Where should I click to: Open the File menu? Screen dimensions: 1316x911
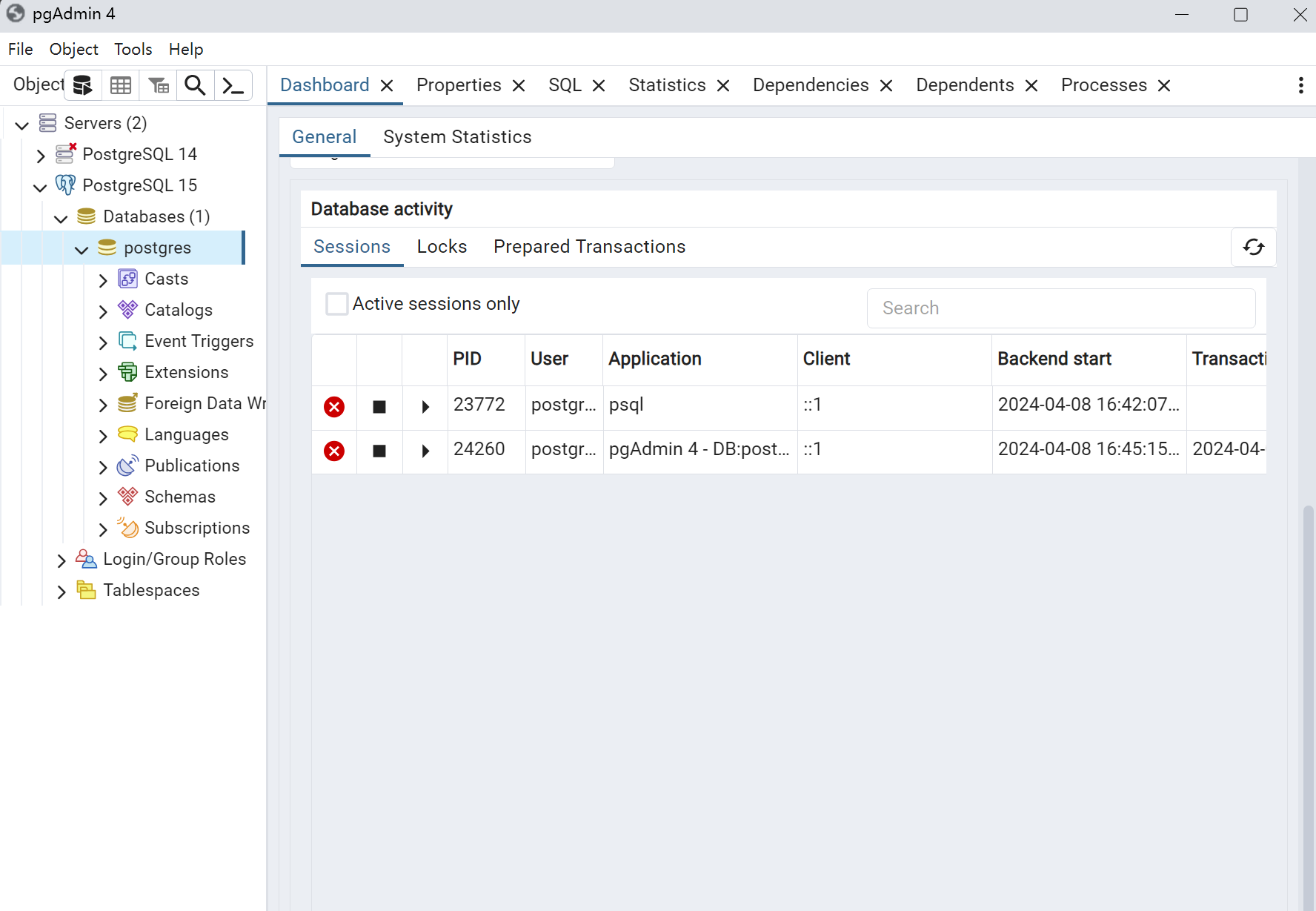[21, 49]
